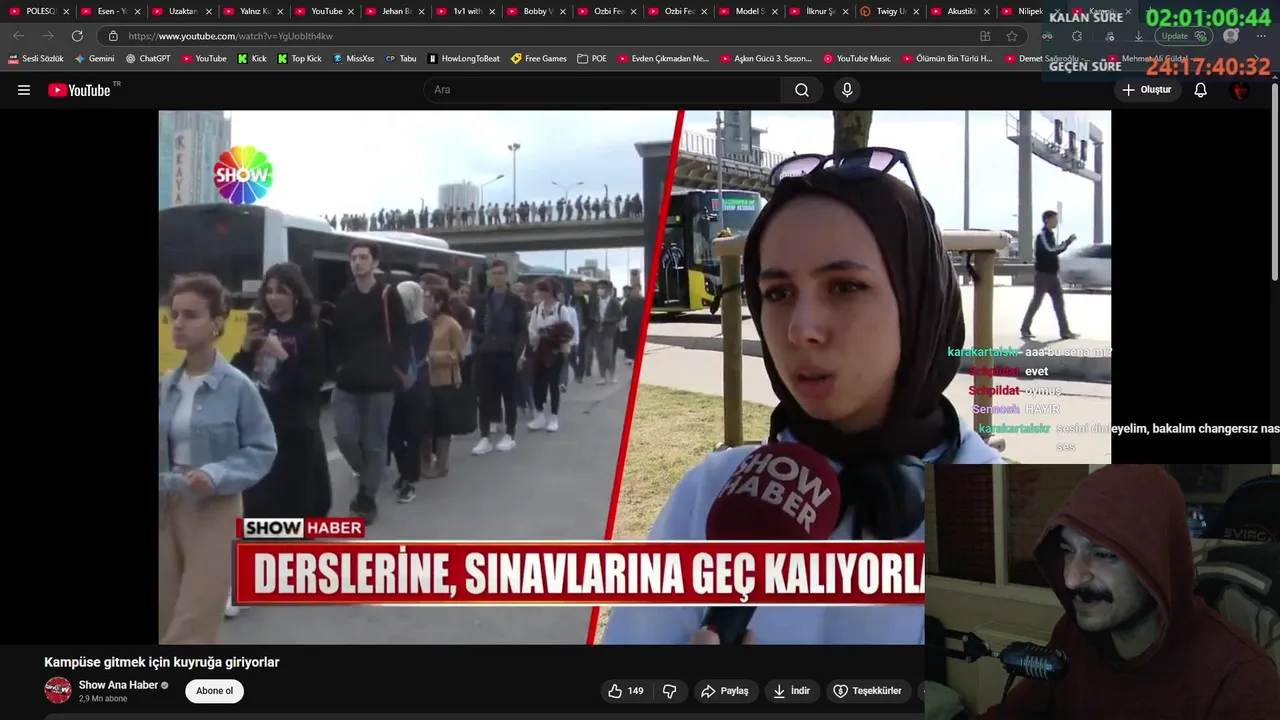Open the YouTube Music bookmark

point(857,59)
